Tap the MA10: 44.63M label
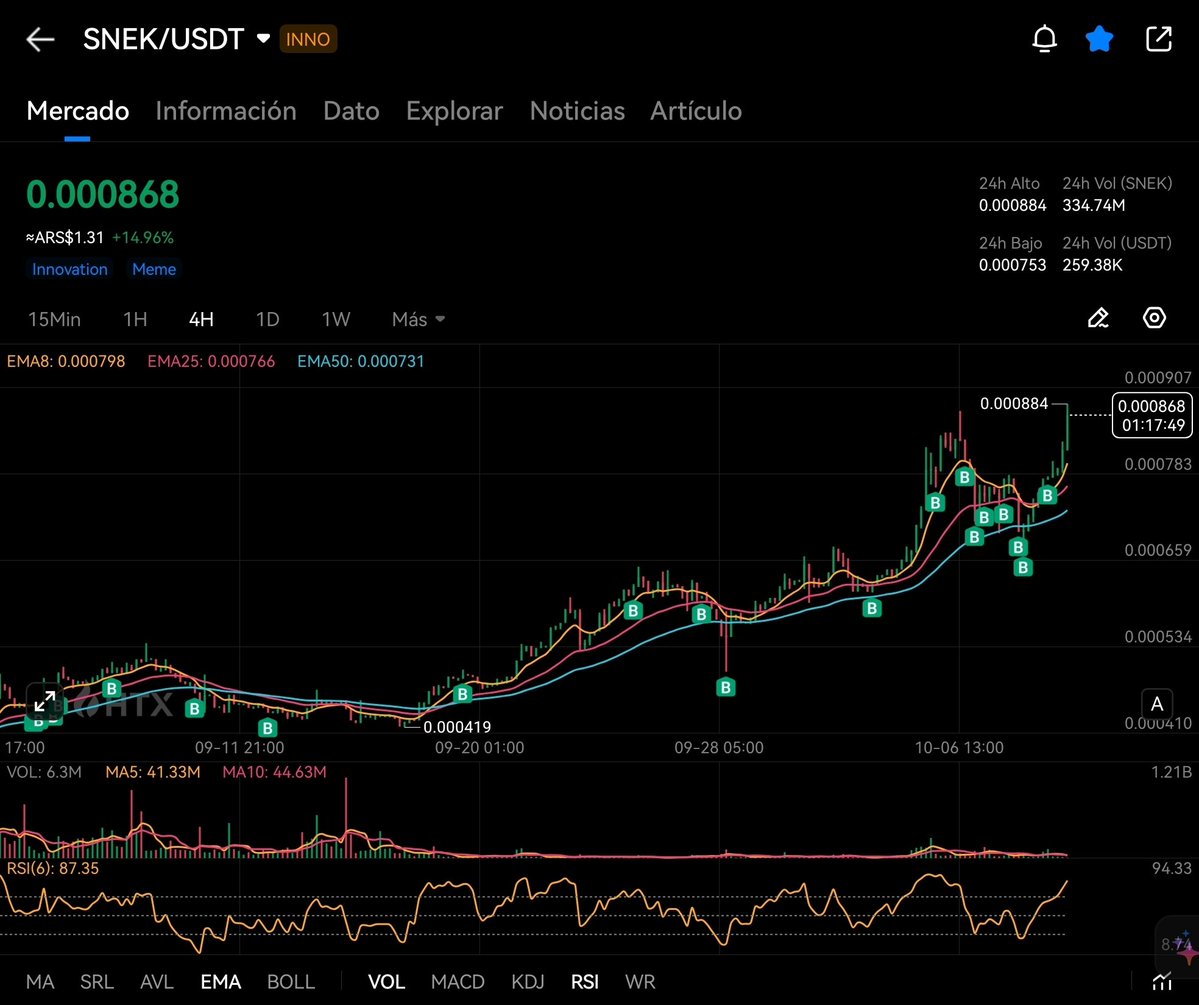Screen dimensions: 1199x1005 (x=274, y=772)
